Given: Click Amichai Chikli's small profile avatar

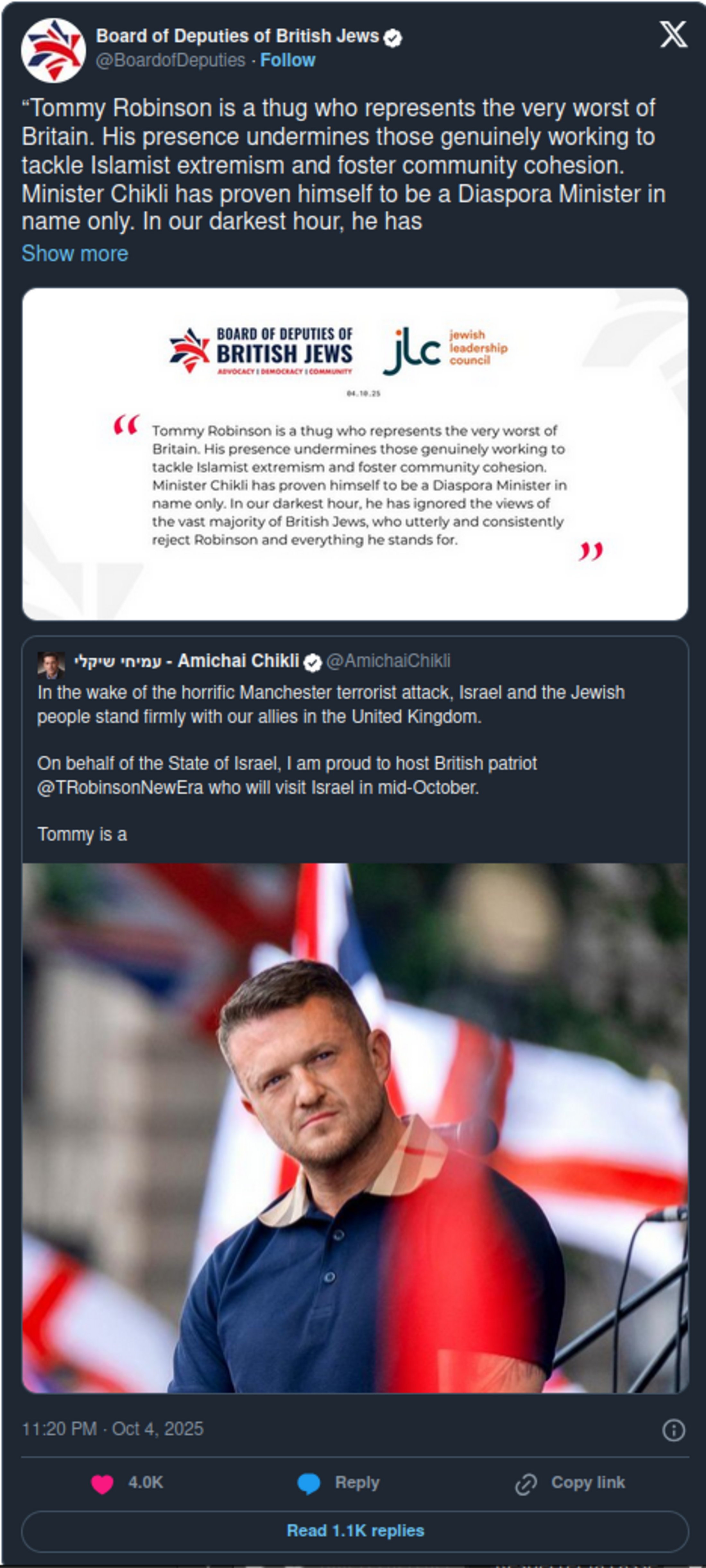Looking at the screenshot, I should click(x=50, y=664).
